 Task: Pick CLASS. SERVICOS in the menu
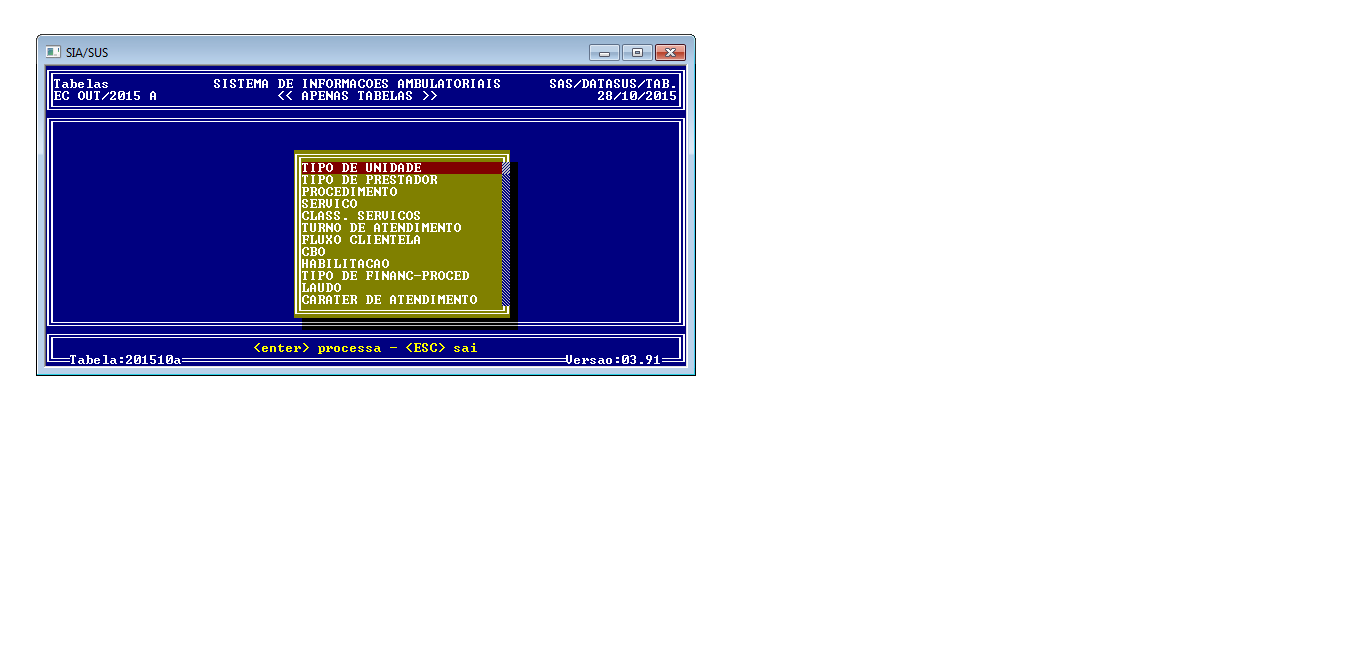pos(361,216)
